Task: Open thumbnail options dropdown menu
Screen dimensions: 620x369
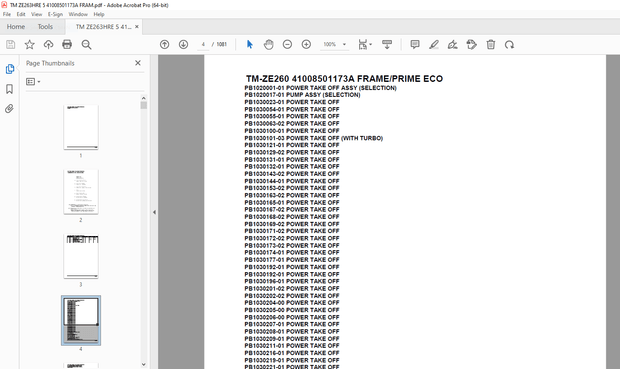Action: point(33,81)
